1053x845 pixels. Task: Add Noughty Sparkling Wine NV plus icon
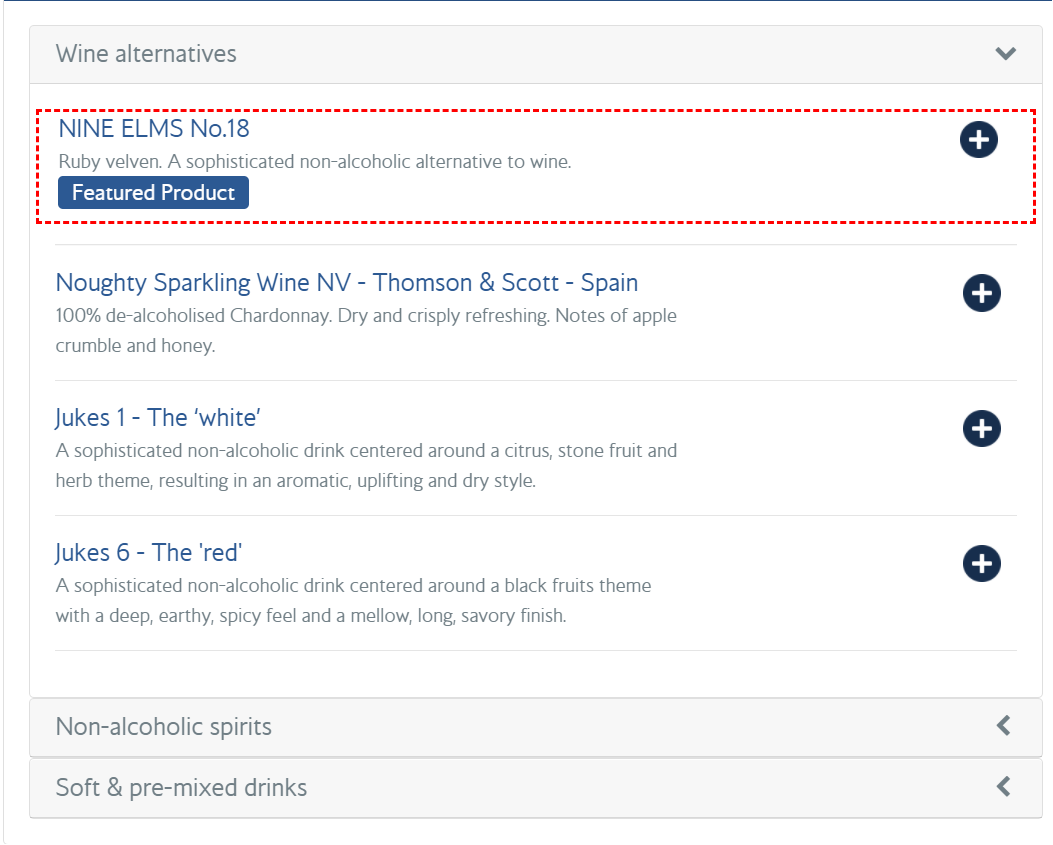[x=982, y=293]
